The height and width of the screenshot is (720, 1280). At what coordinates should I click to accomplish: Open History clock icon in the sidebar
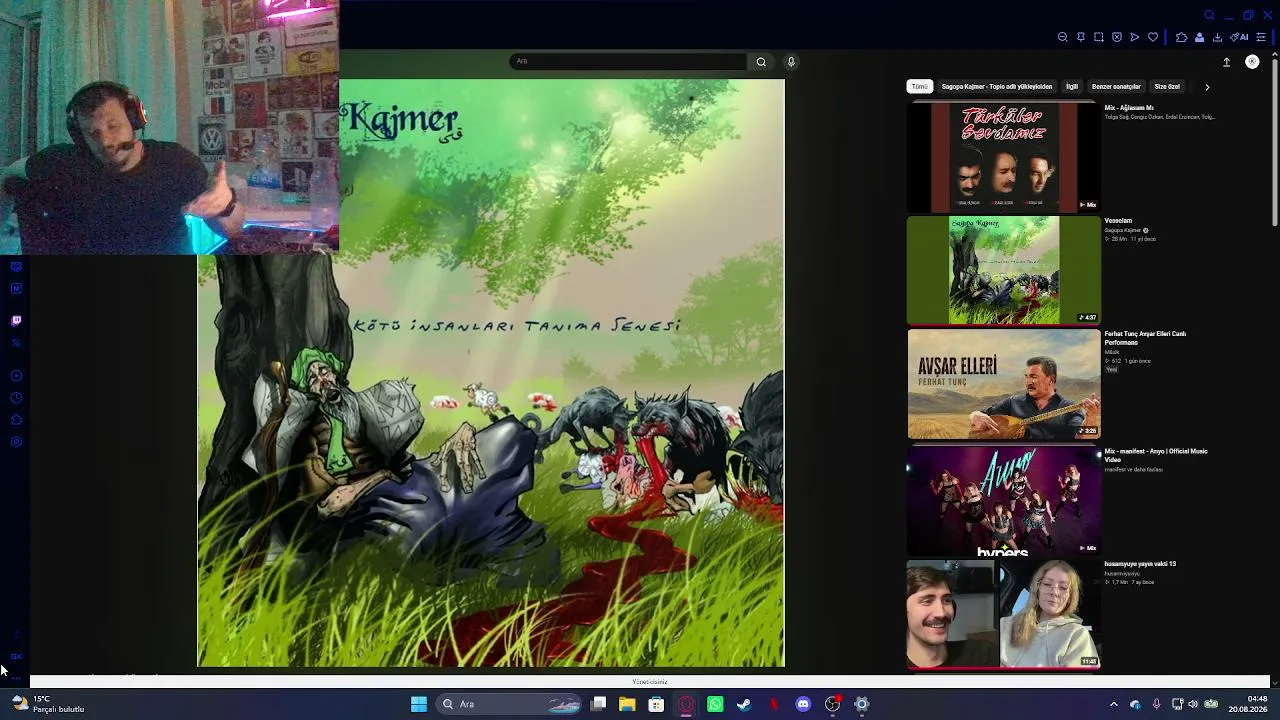point(16,398)
